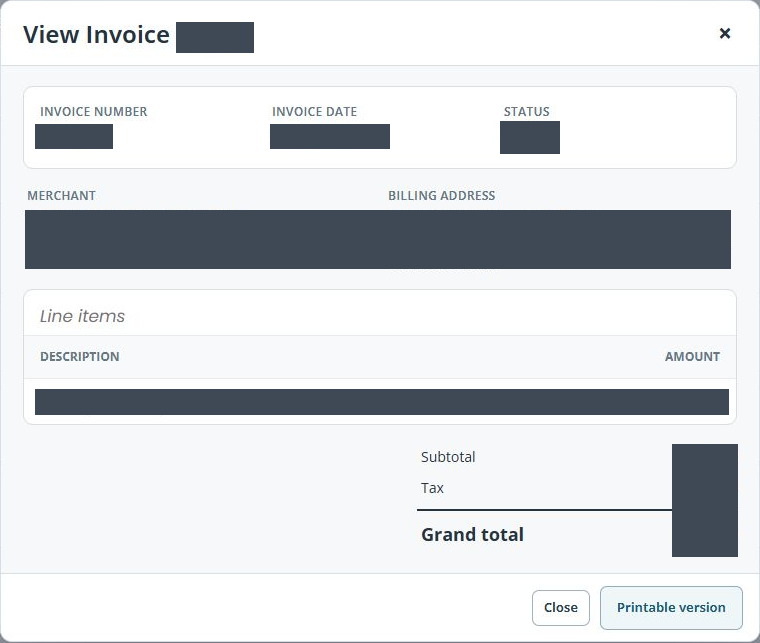Click the 'Line items' section title
Viewport: 760px width, 643px height.
click(x=82, y=316)
